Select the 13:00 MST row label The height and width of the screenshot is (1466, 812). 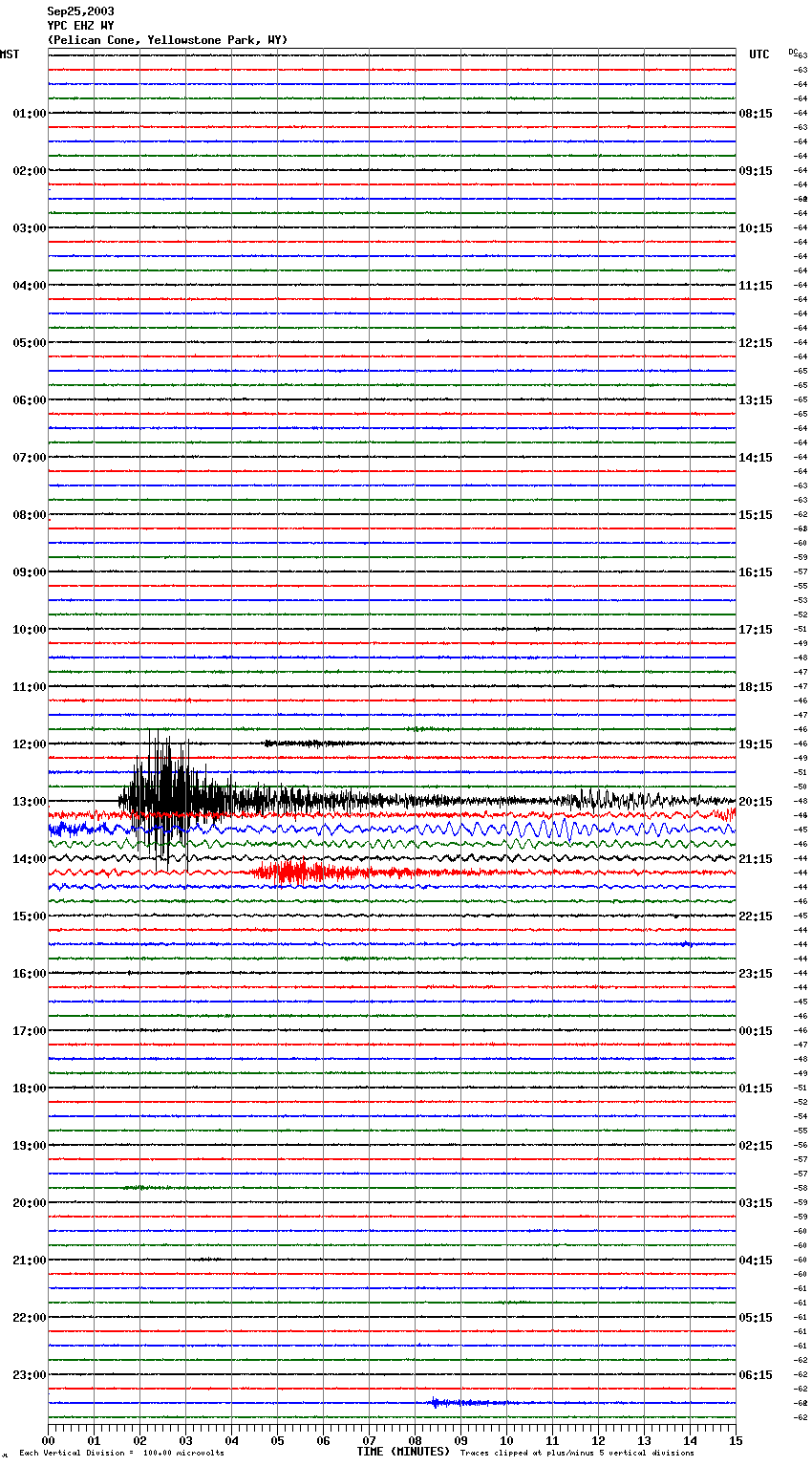click(29, 802)
